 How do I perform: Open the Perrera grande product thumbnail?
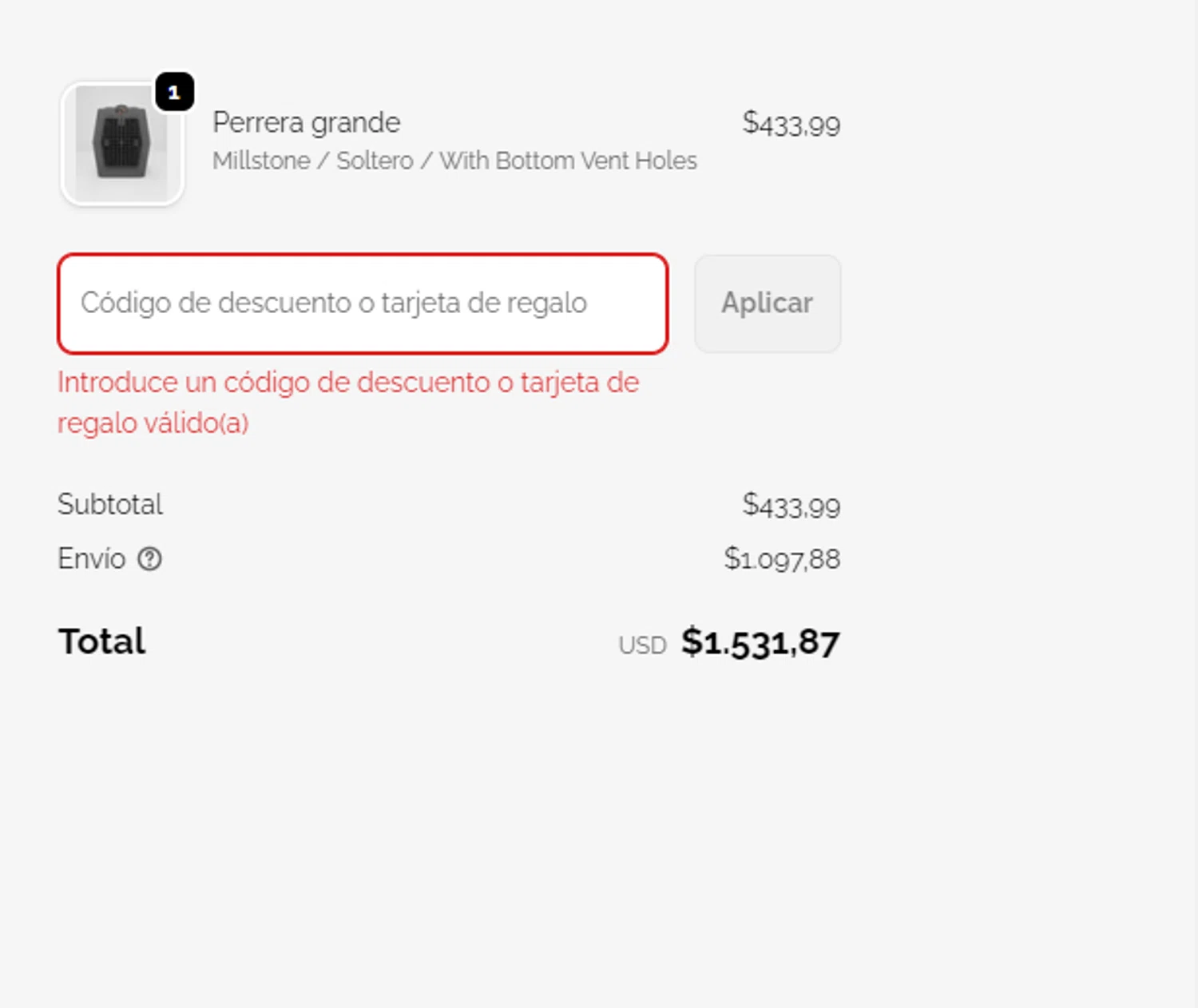122,144
